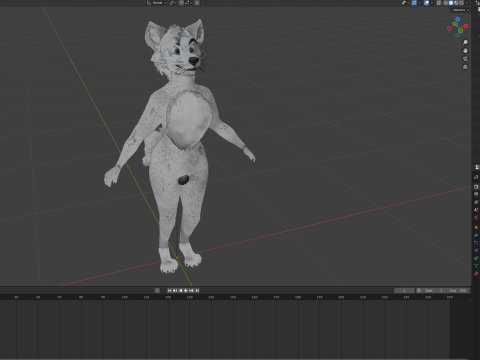Open viewport shading options dropdown
The height and width of the screenshot is (360, 480).
466,3
